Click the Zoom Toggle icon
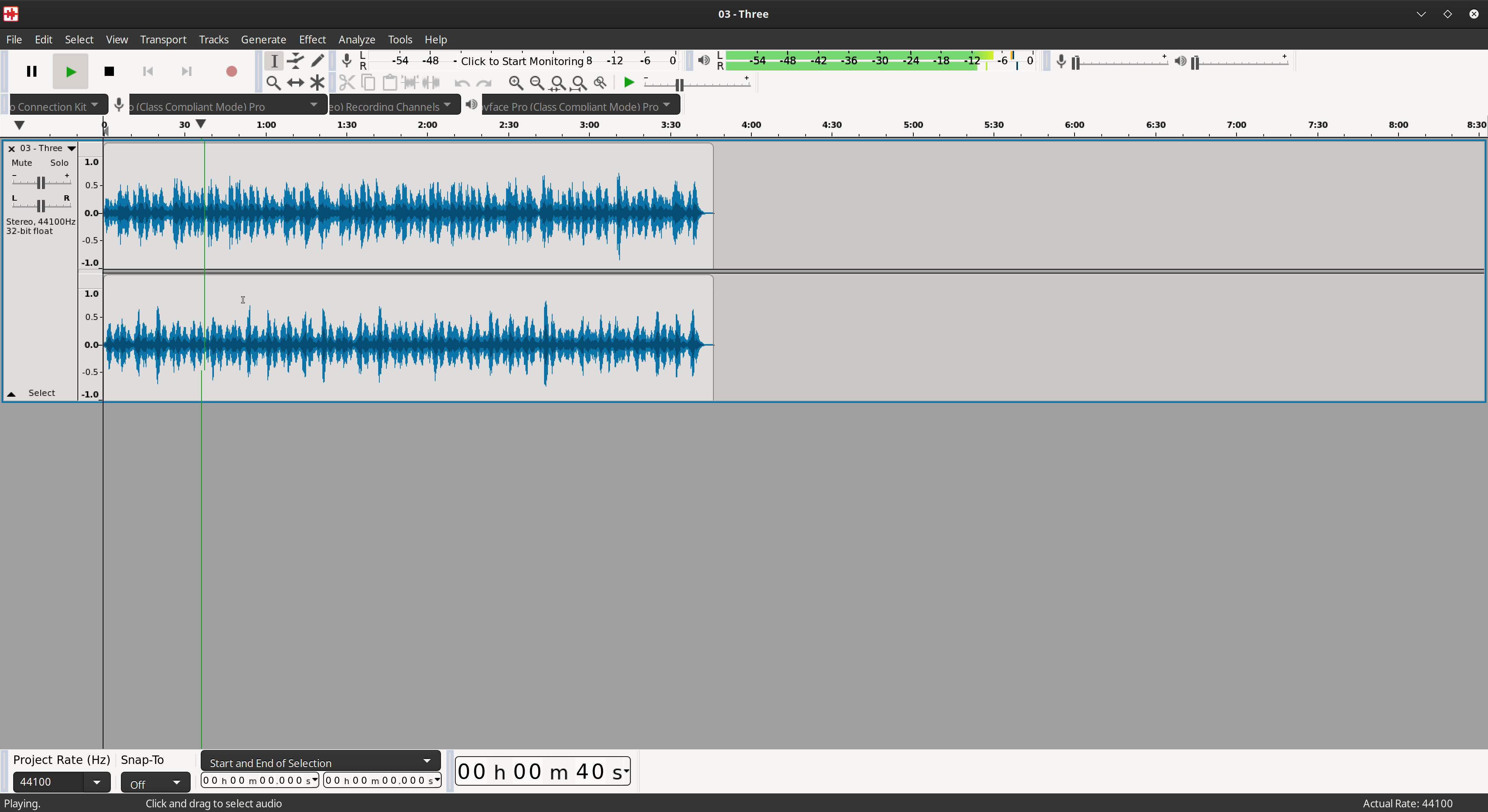 click(600, 83)
